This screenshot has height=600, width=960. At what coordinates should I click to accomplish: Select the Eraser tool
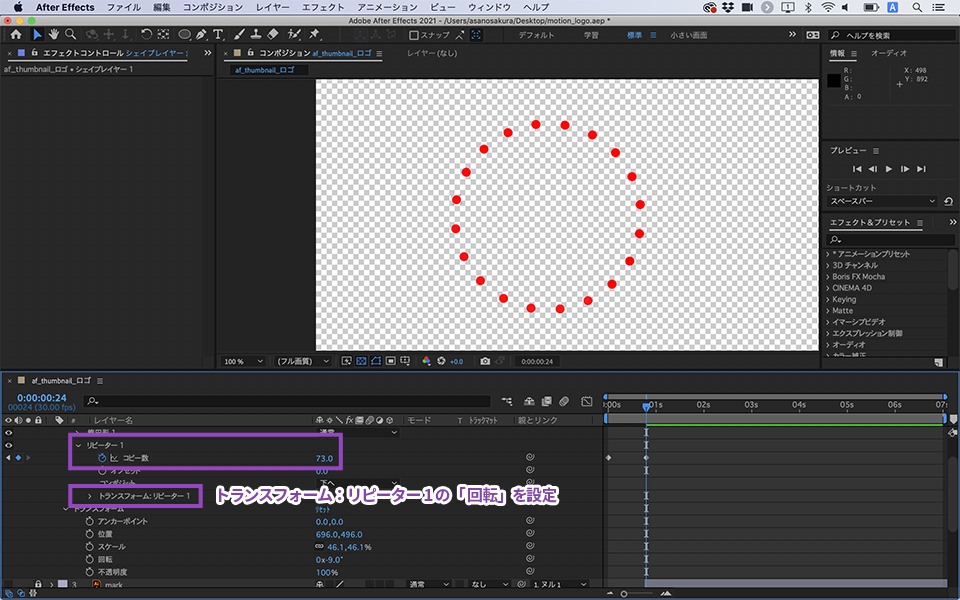[x=273, y=35]
